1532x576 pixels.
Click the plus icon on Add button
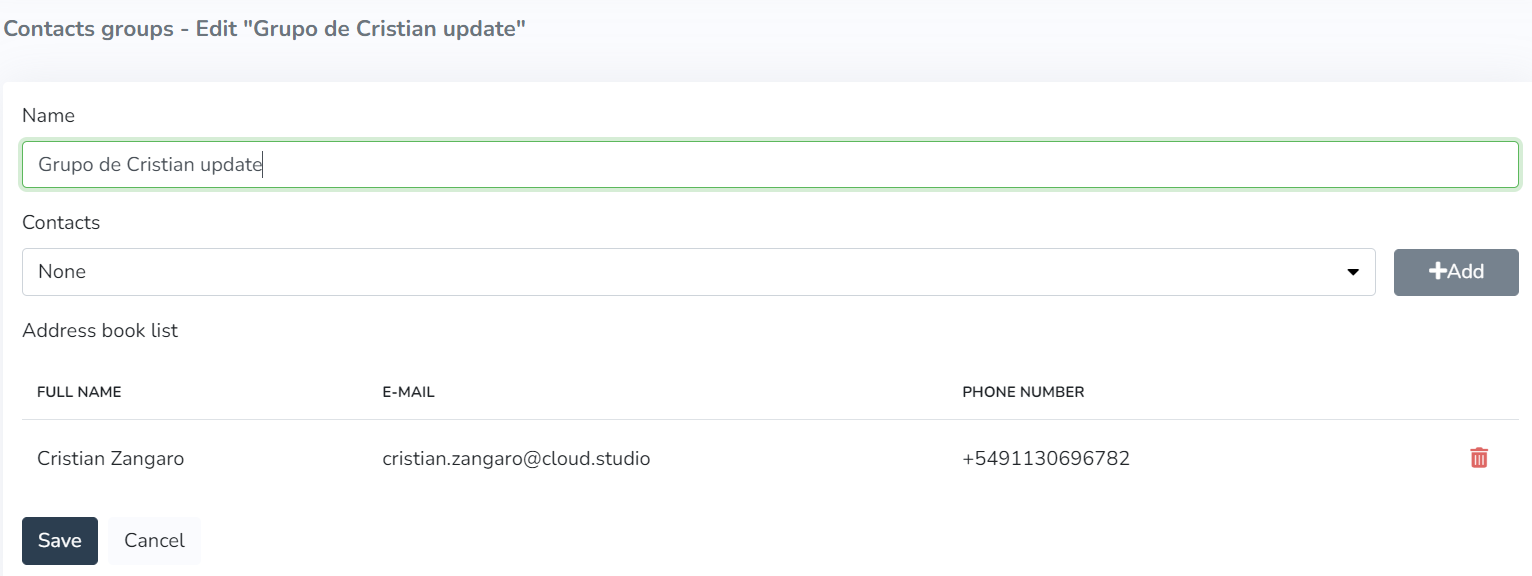1437,271
